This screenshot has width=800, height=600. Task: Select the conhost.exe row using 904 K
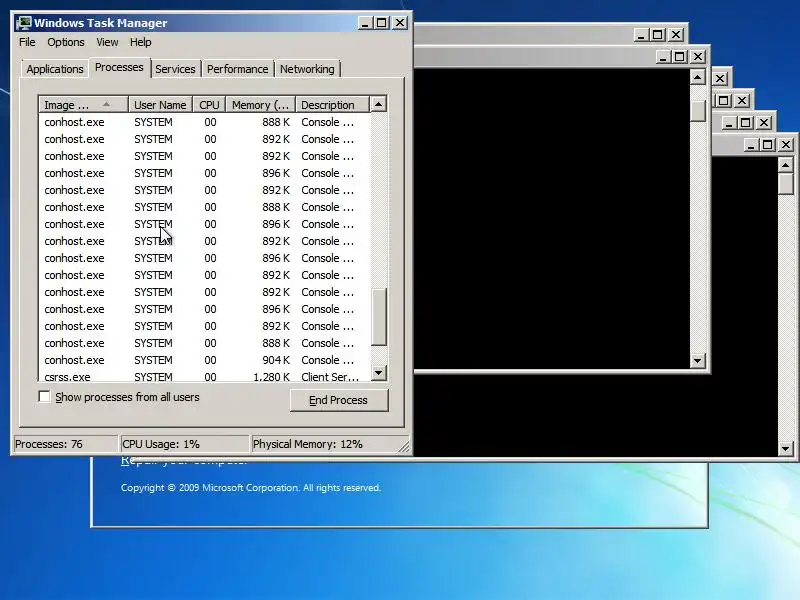tap(204, 360)
